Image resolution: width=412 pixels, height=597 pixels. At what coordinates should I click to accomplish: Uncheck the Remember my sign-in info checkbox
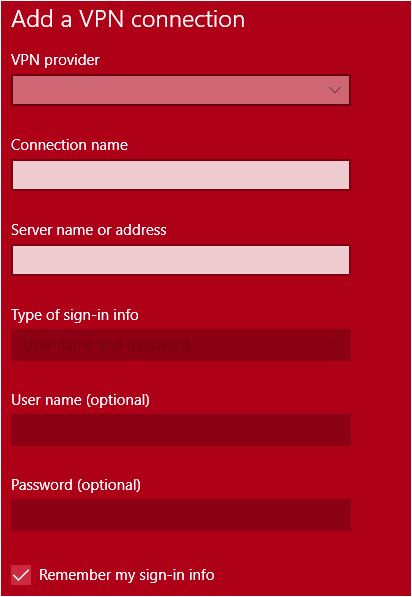click(x=21, y=575)
